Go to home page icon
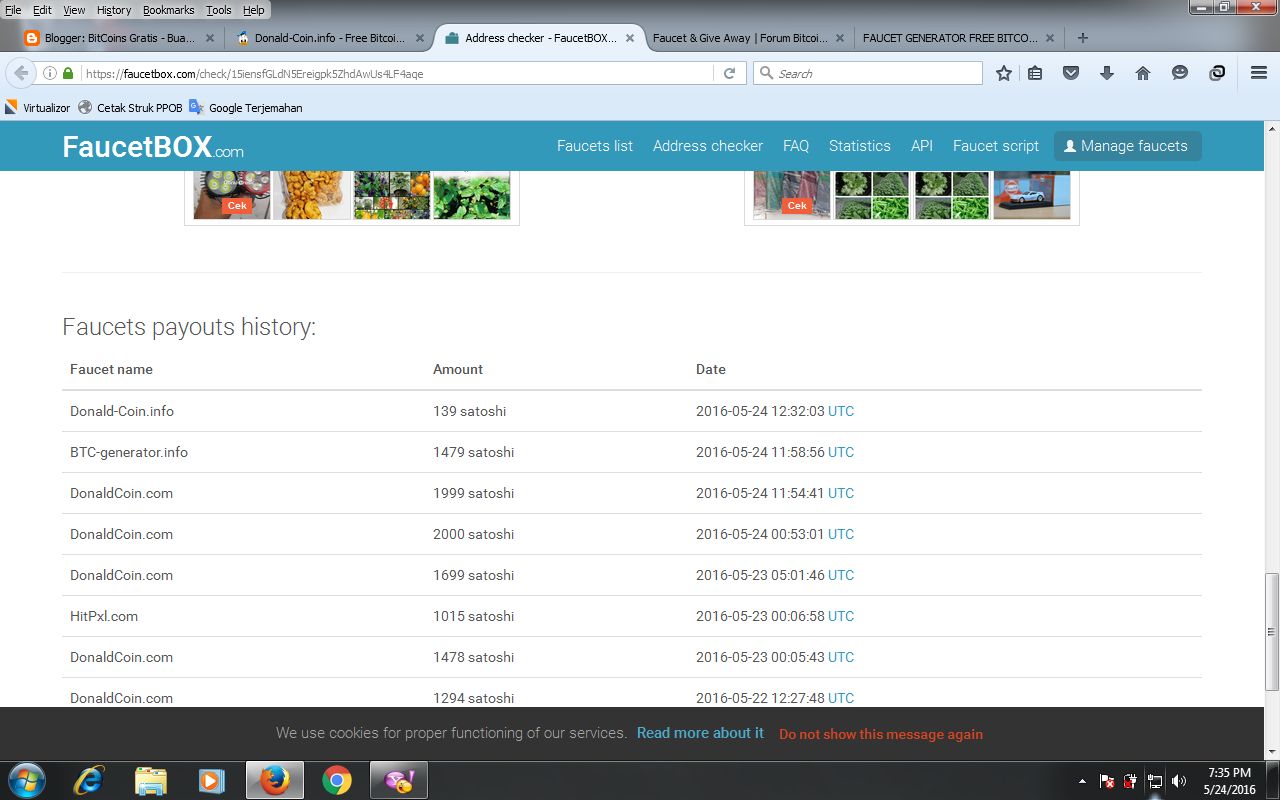 point(1143,73)
